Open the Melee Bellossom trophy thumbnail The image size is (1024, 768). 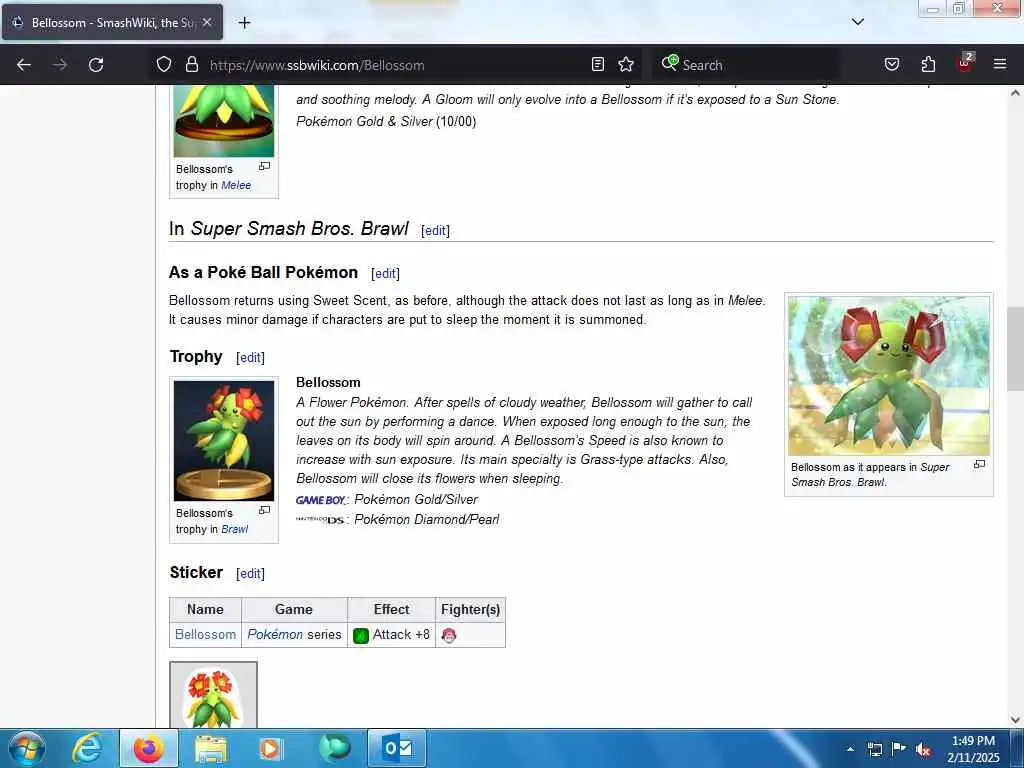(224, 121)
